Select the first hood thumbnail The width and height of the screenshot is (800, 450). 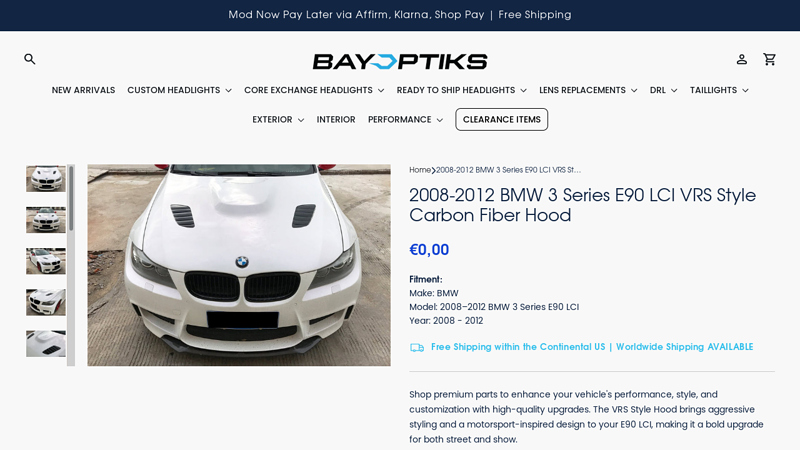click(46, 179)
